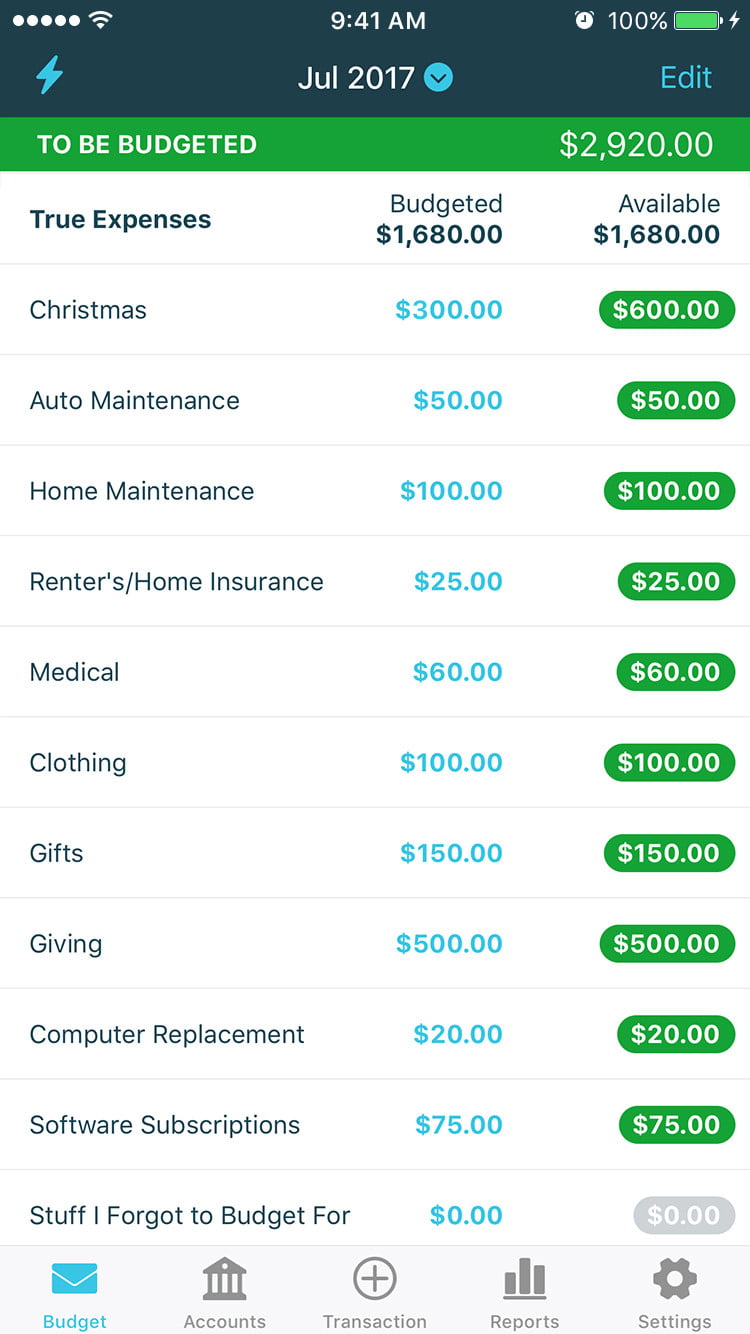
Task: Tap the To Be Budgeted green banner
Action: click(x=375, y=144)
